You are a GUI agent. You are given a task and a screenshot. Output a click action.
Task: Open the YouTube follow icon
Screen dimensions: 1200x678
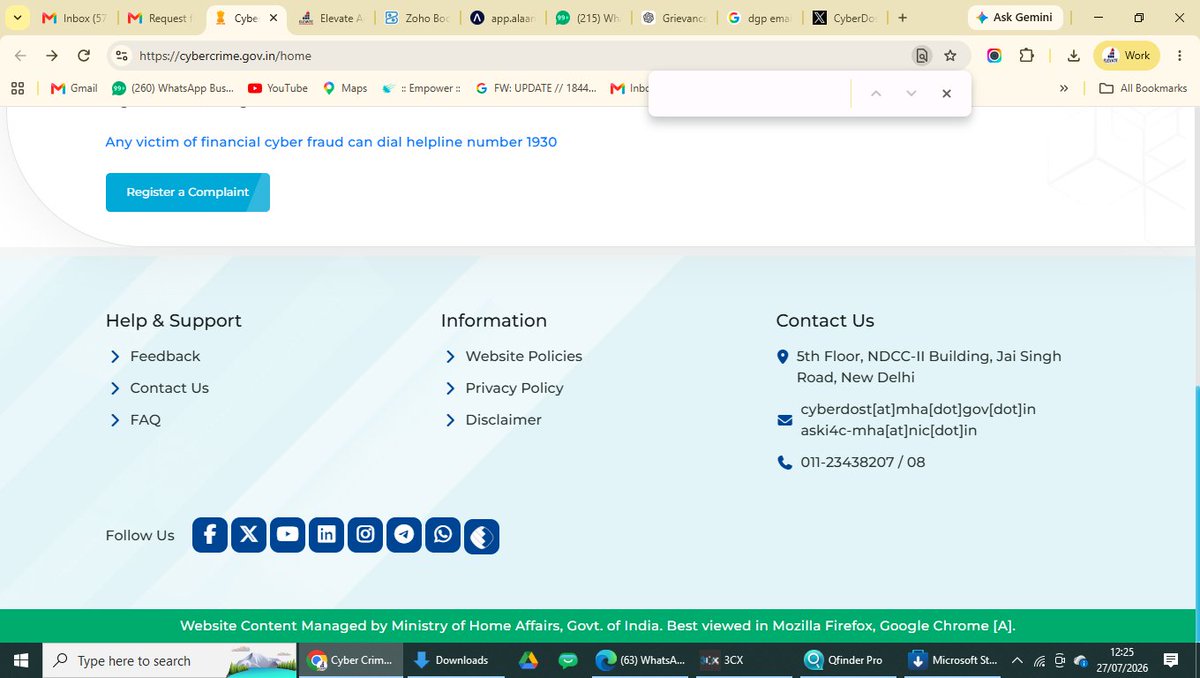288,535
